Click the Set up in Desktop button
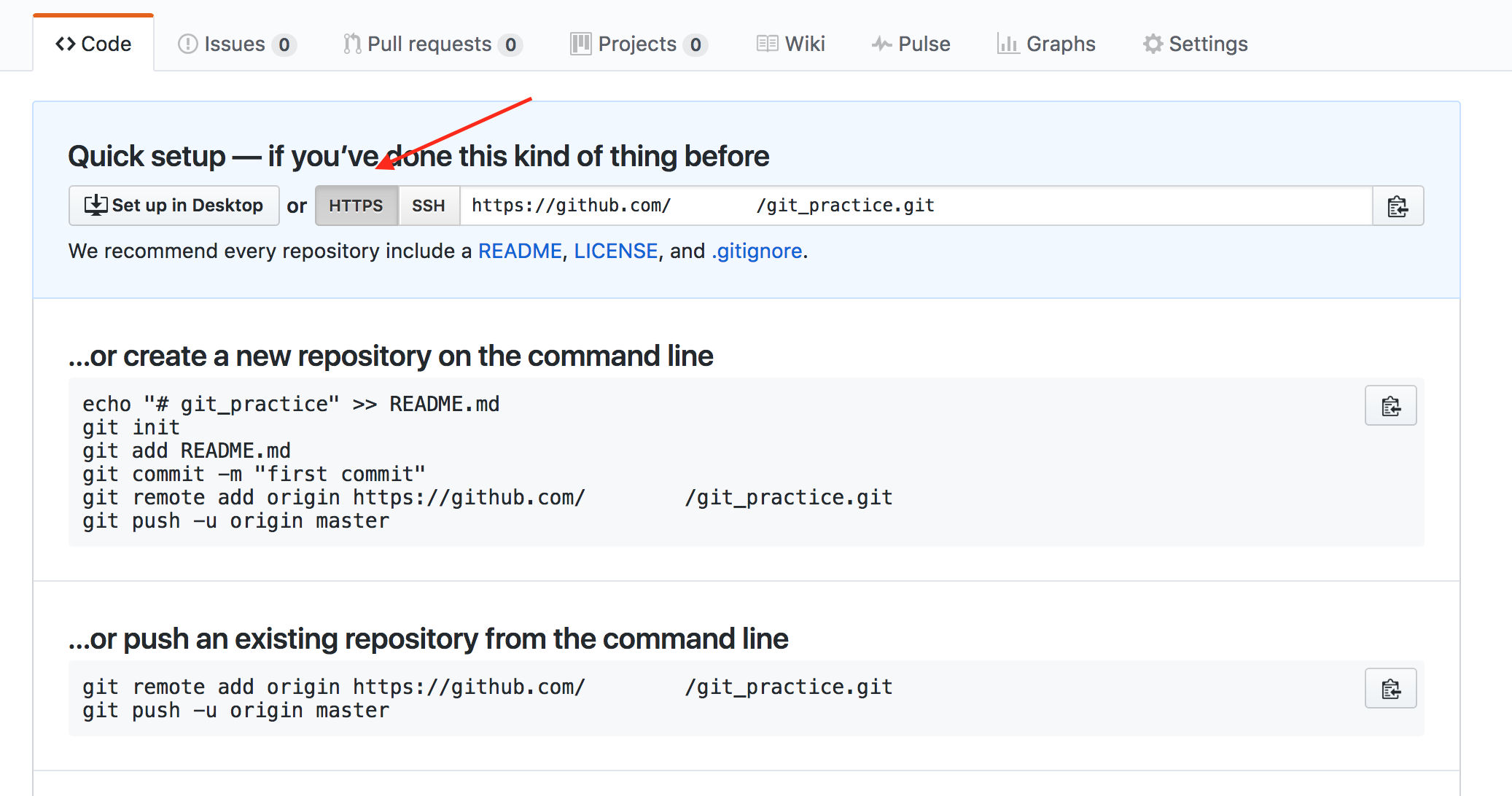The height and width of the screenshot is (796, 1512). tap(174, 206)
